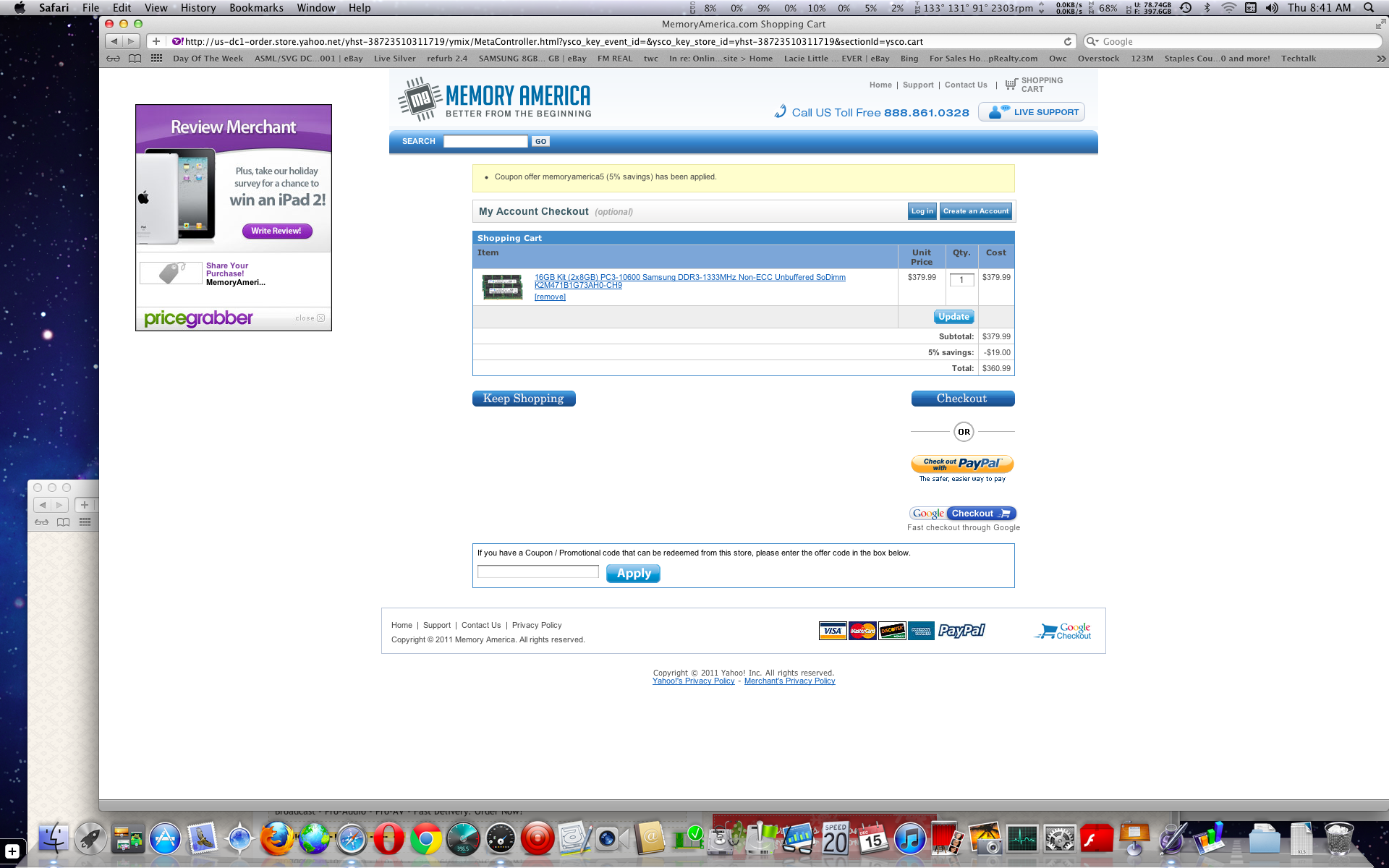Image resolution: width=1389 pixels, height=868 pixels.
Task: Open the bookmarks book icon
Action: coord(135,59)
